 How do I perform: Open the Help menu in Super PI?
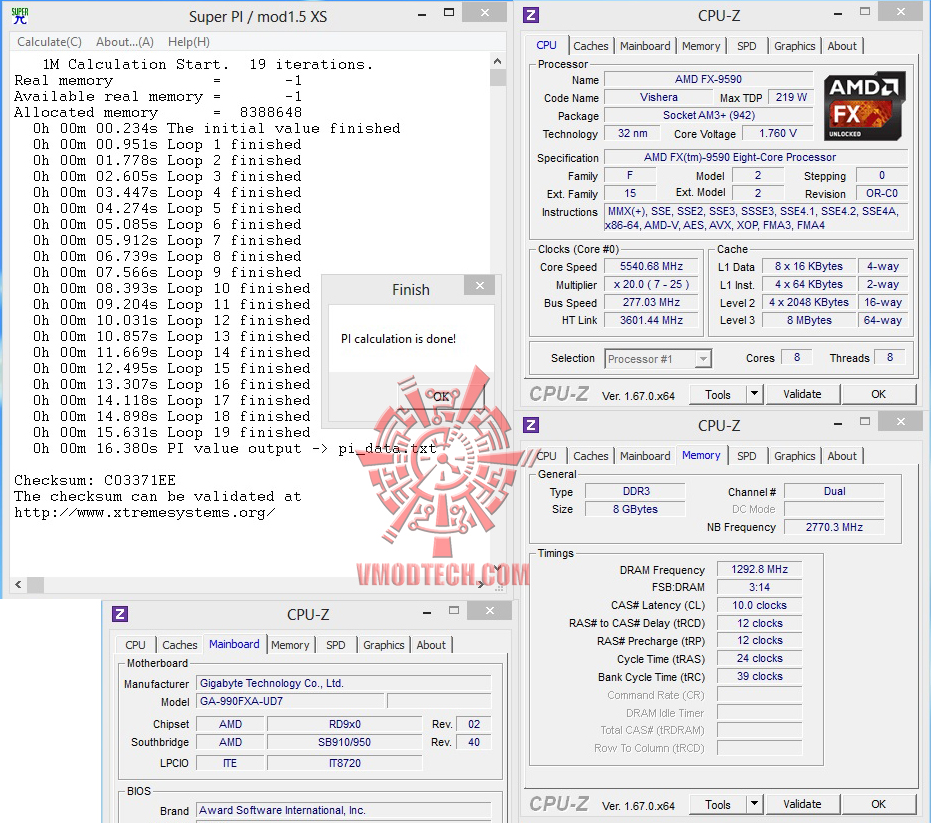189,42
